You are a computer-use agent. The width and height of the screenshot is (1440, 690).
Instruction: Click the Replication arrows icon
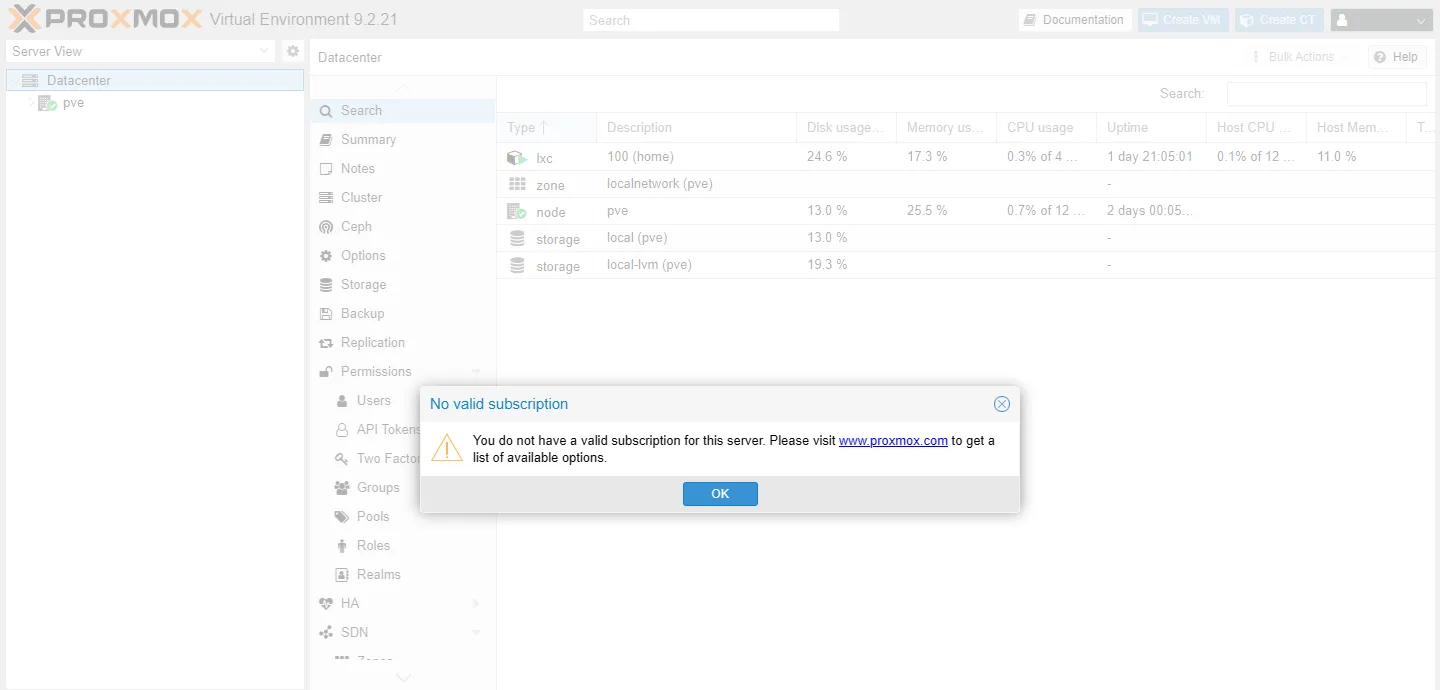(326, 343)
